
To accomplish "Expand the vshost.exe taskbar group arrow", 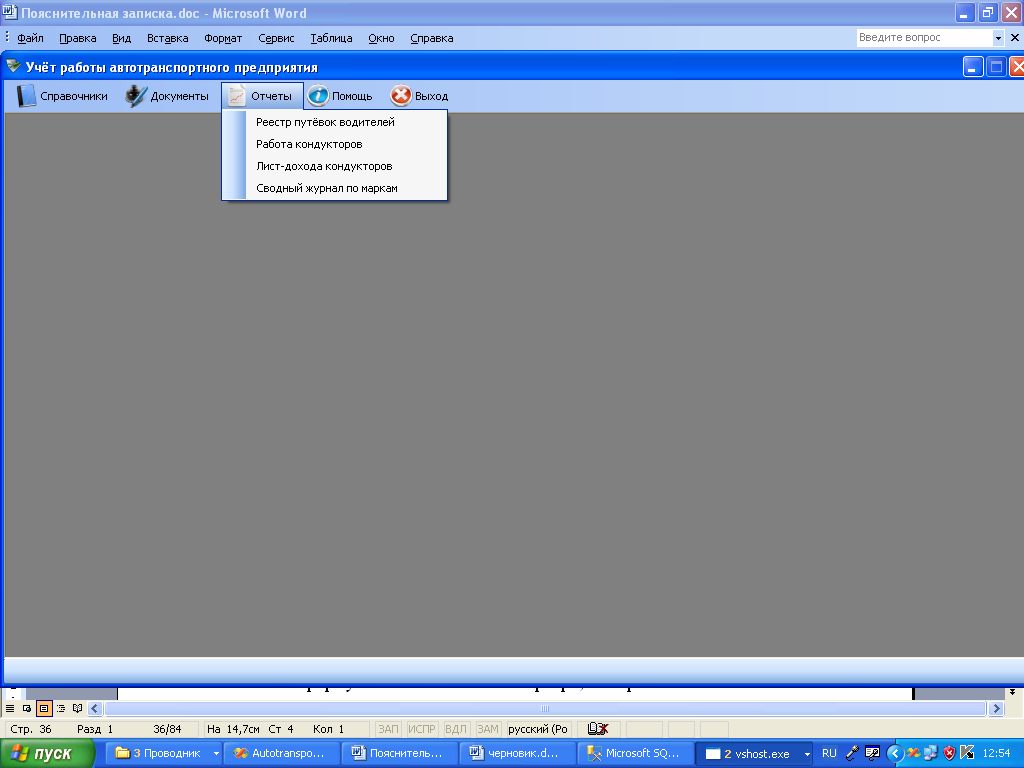I will pyautogui.click(x=807, y=754).
